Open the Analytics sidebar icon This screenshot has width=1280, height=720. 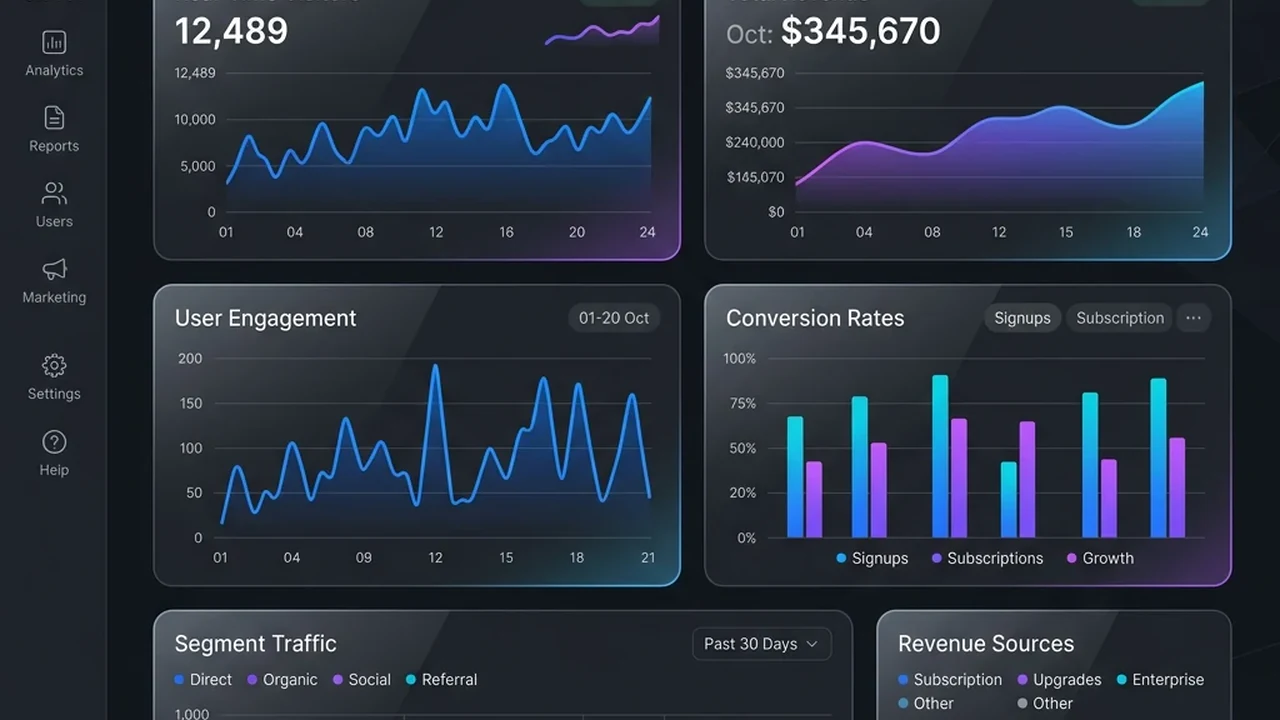click(54, 42)
